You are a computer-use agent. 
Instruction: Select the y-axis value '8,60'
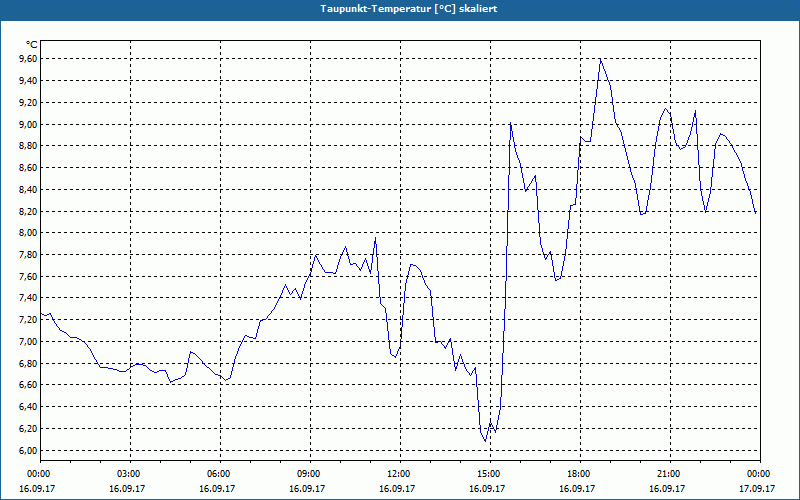(28, 168)
